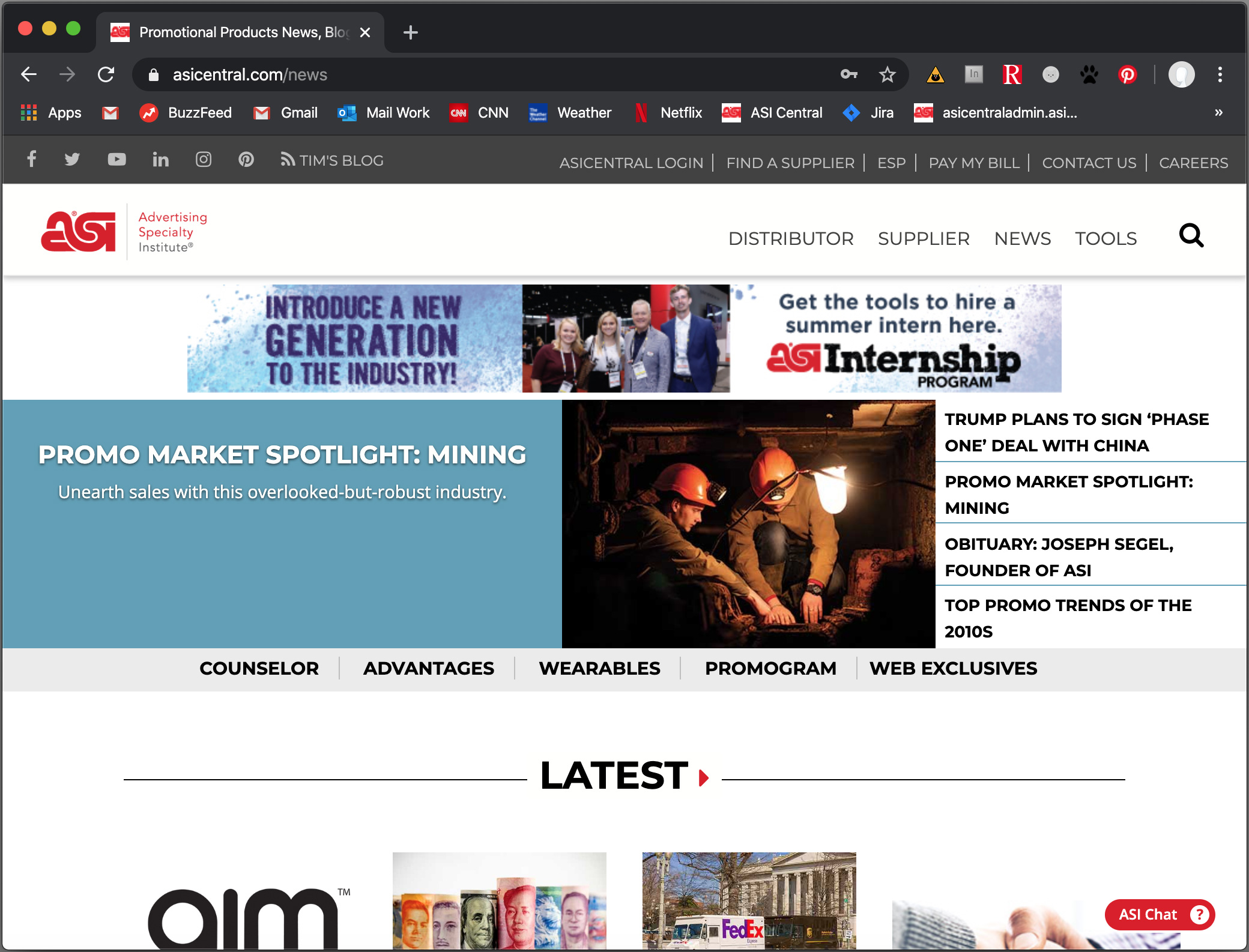Reload the page with refresh button
Viewport: 1249px width, 952px height.
pyautogui.click(x=106, y=74)
